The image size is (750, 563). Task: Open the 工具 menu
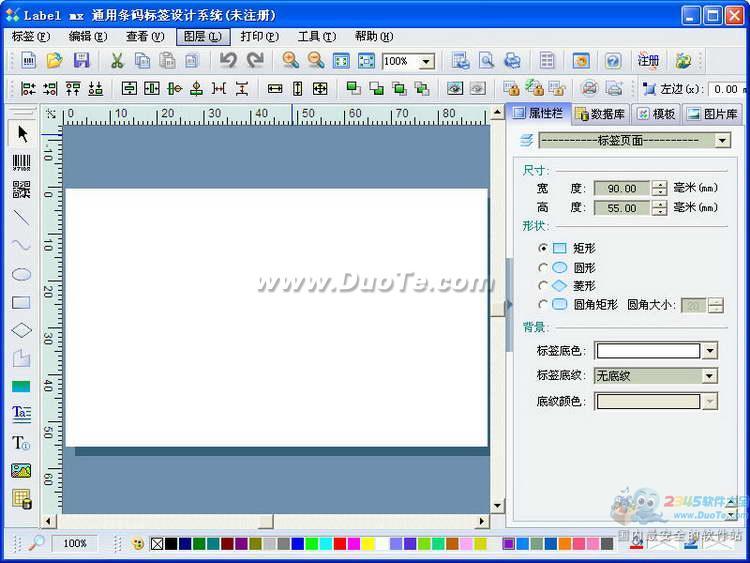click(x=317, y=36)
